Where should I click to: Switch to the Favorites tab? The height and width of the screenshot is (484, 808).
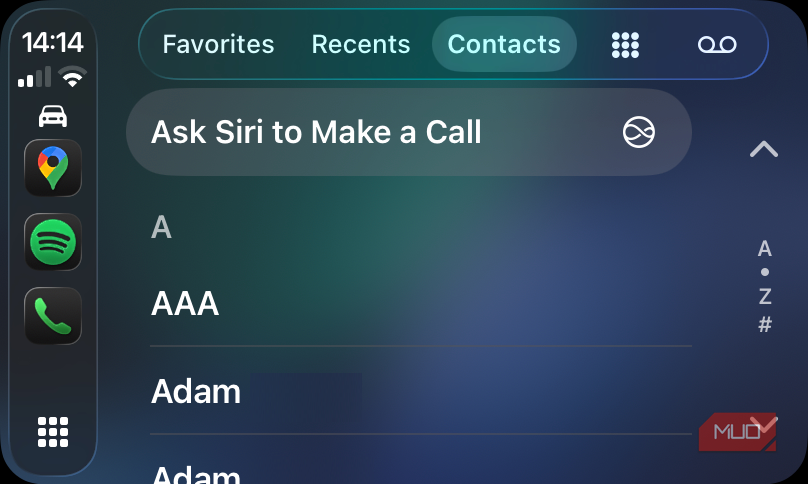point(218,44)
